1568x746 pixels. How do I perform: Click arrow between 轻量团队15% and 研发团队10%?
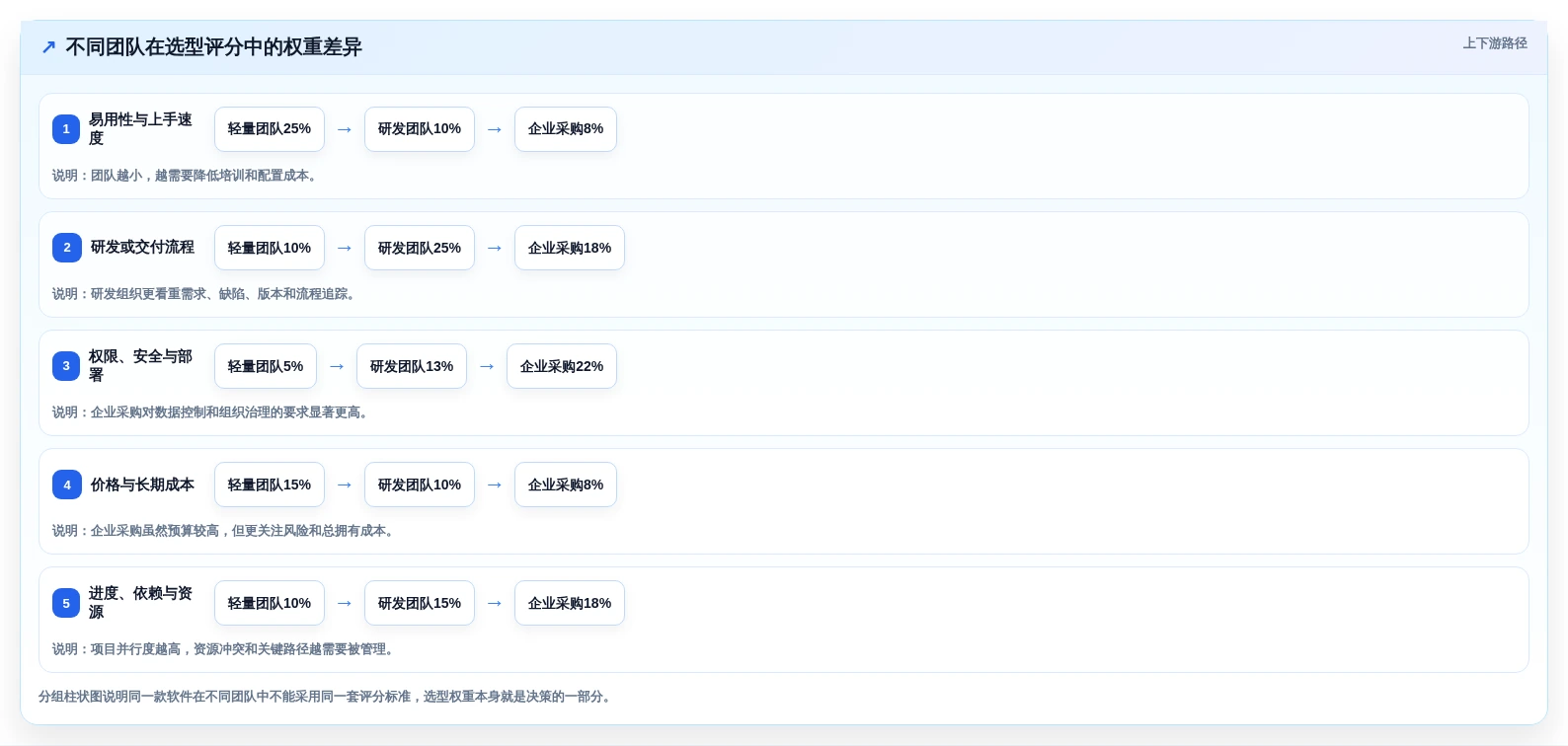[x=345, y=485]
